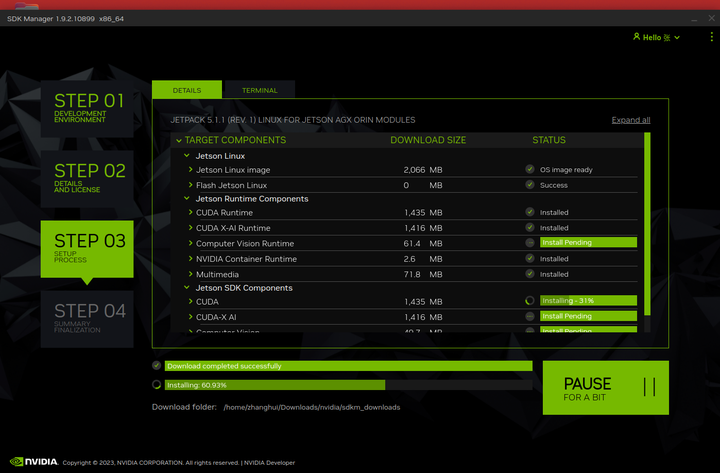Click the CUDA-X AI pending status icon
The width and height of the screenshot is (720, 473).
point(530,316)
